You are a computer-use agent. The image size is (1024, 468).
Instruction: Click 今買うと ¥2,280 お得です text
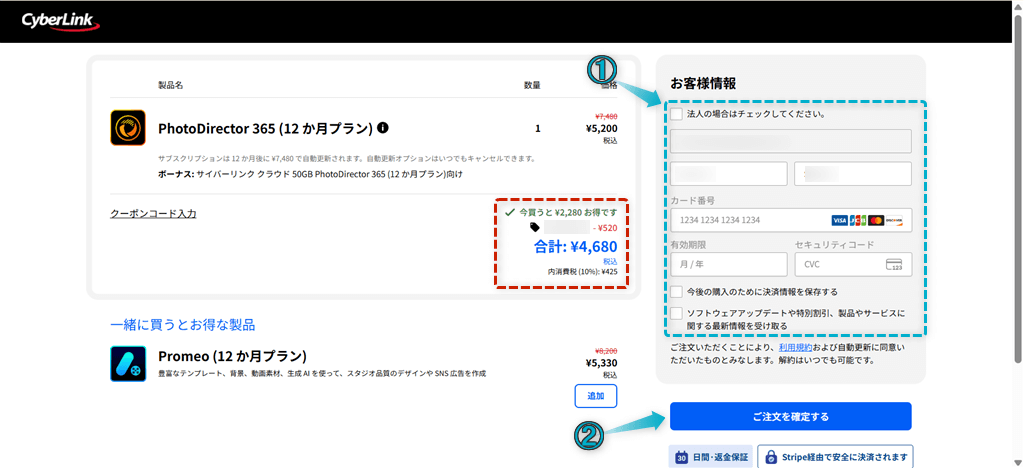(568, 212)
